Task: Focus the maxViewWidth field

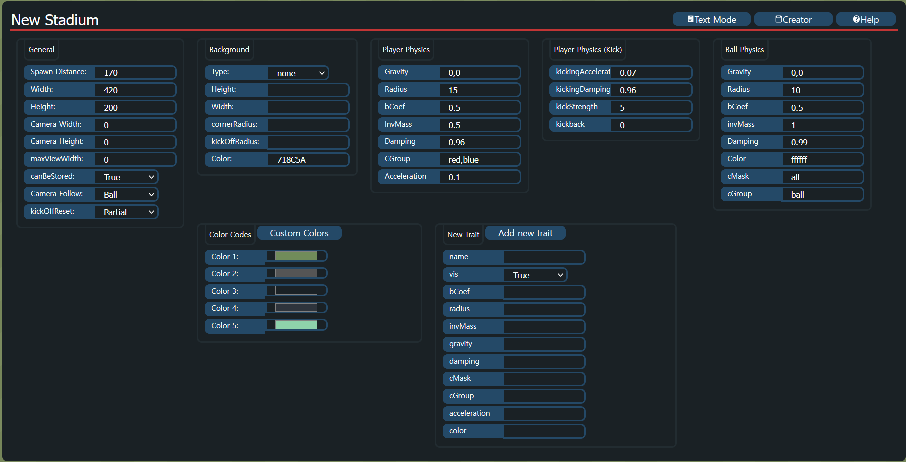Action: (x=136, y=159)
